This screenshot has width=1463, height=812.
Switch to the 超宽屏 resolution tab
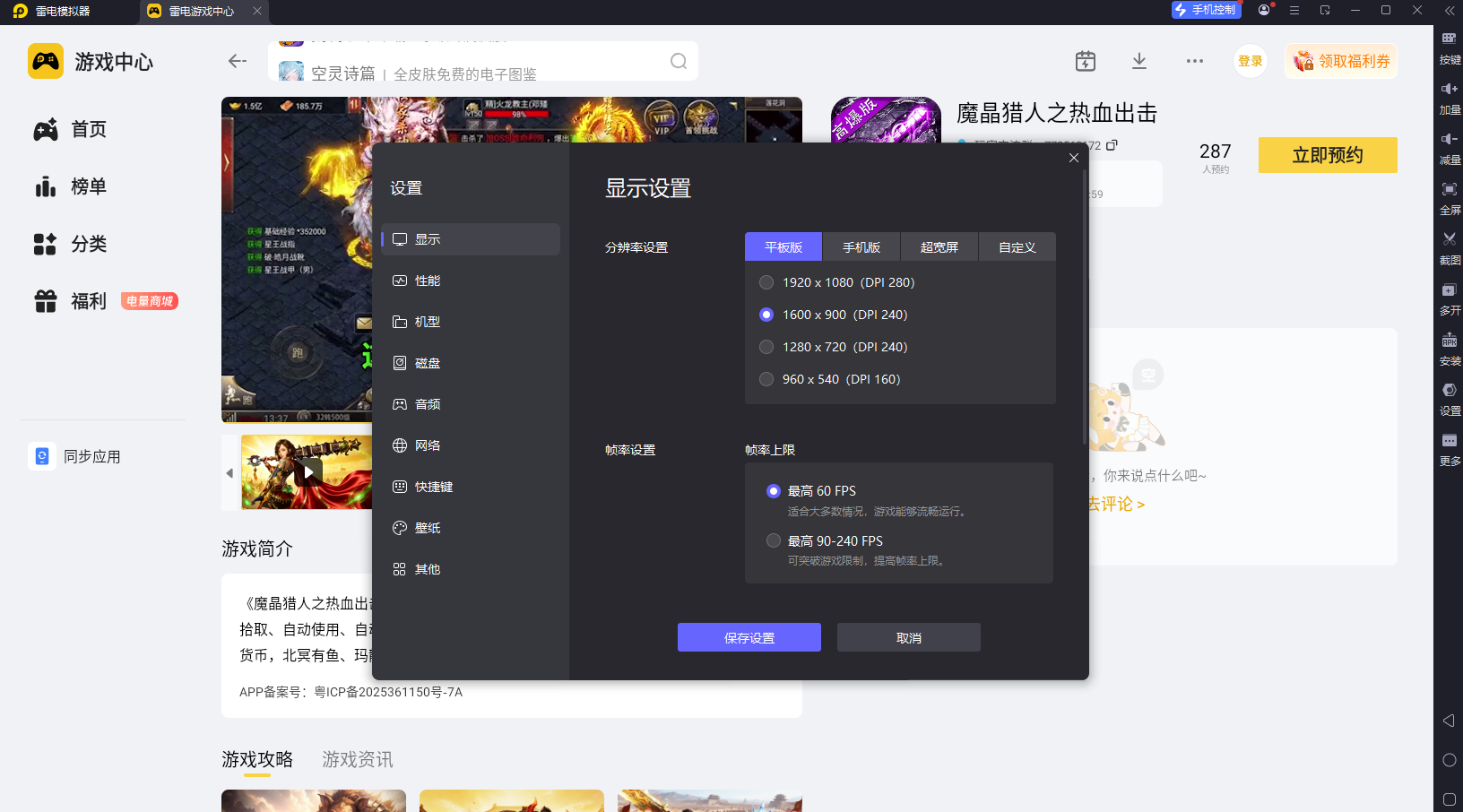[939, 246]
